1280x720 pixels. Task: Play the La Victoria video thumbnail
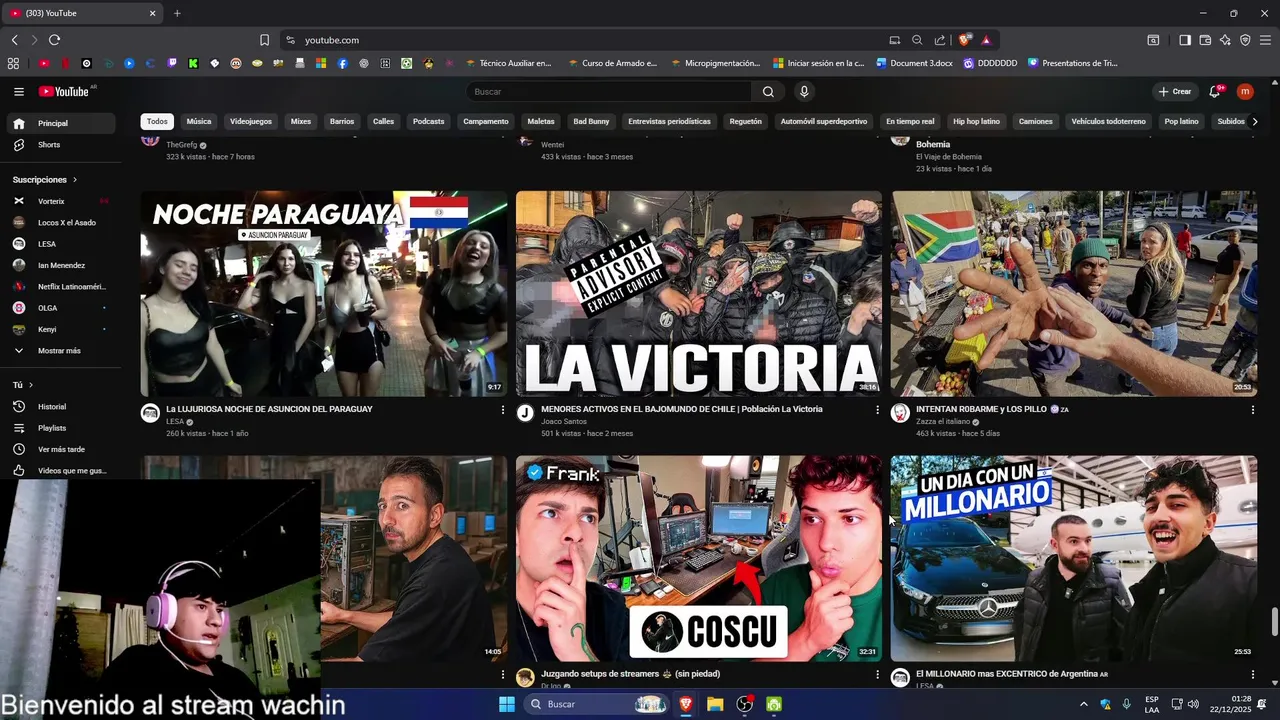[x=699, y=294]
